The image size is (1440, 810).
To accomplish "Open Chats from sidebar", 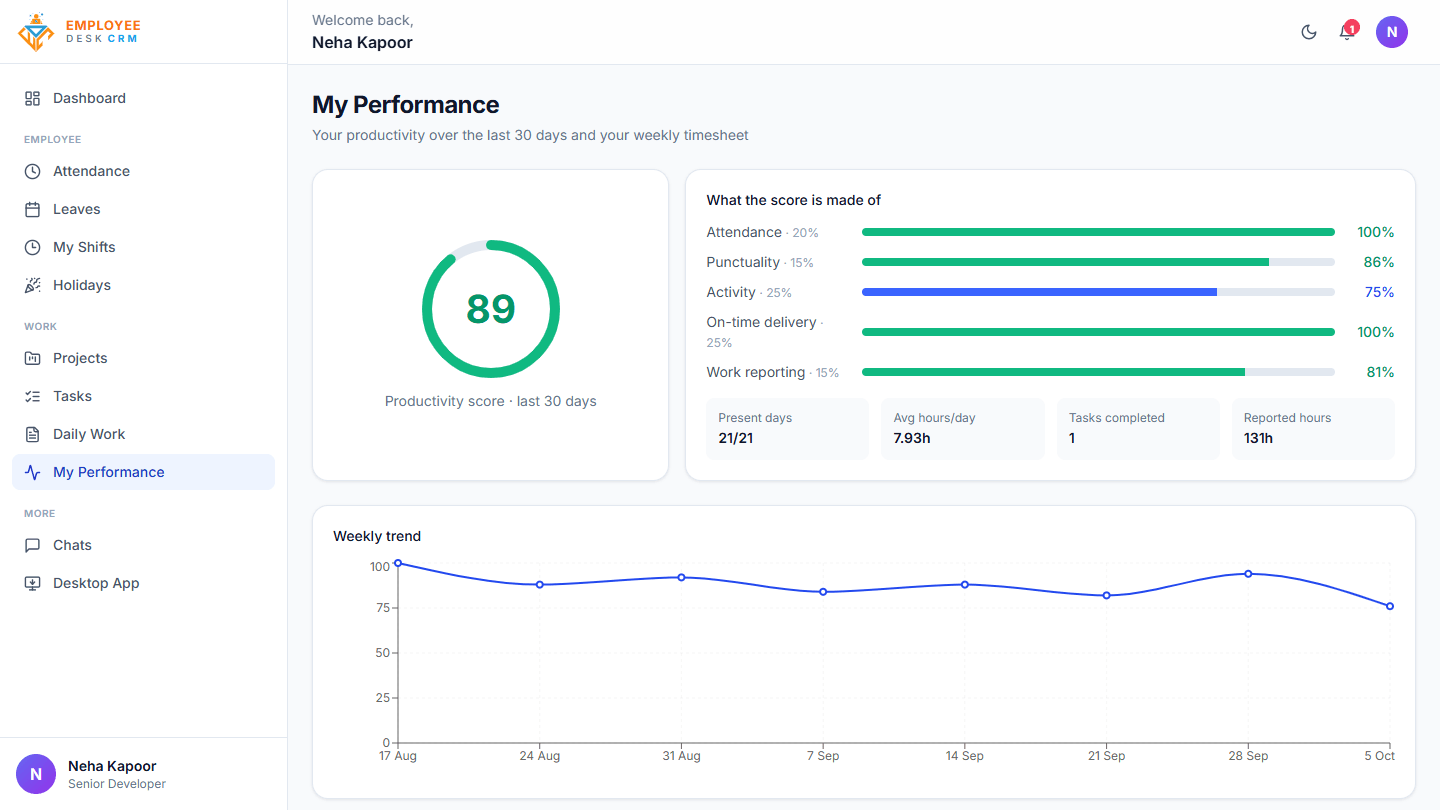I will (x=143, y=545).
